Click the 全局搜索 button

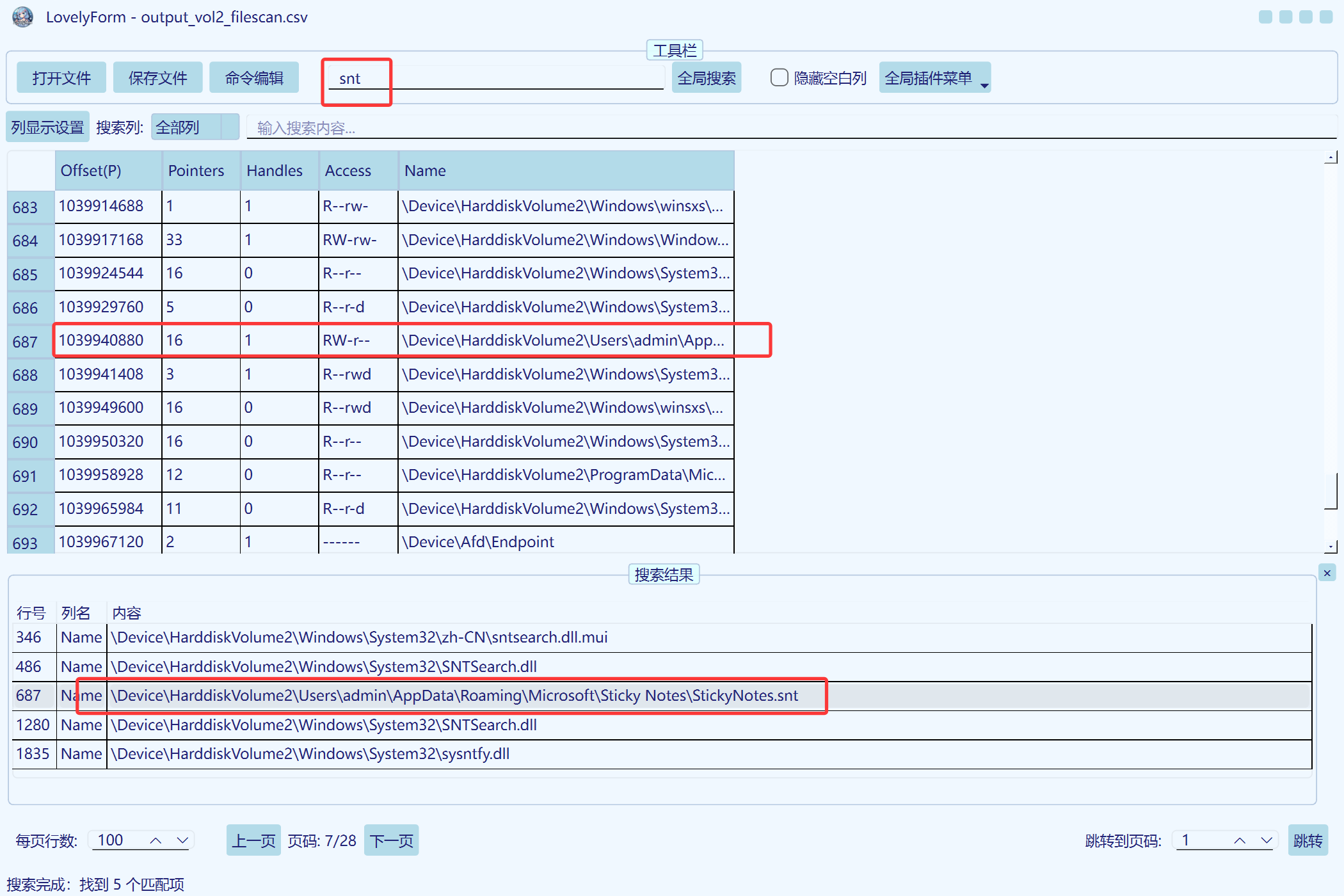pyautogui.click(x=706, y=78)
